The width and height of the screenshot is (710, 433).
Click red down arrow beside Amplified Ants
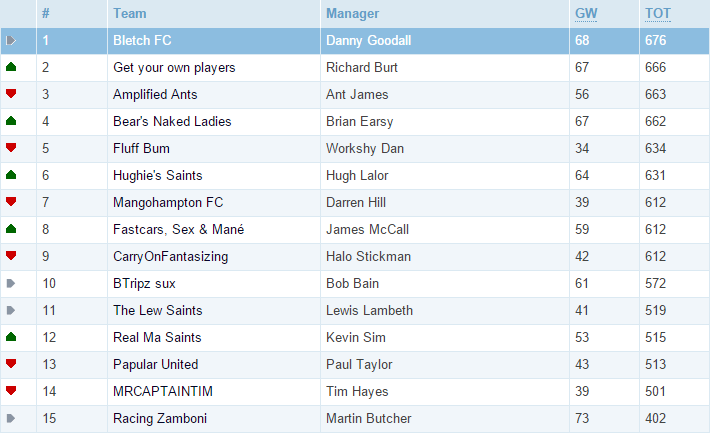(x=11, y=94)
